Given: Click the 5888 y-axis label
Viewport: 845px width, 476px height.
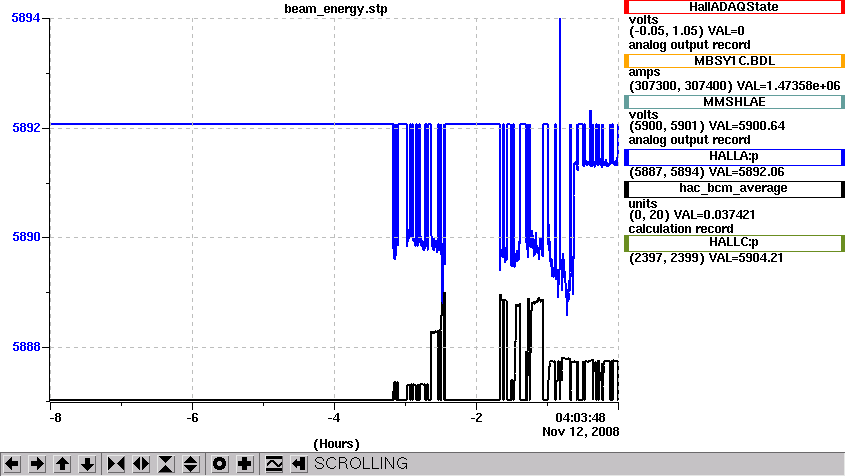Looking at the screenshot, I should click(26, 347).
